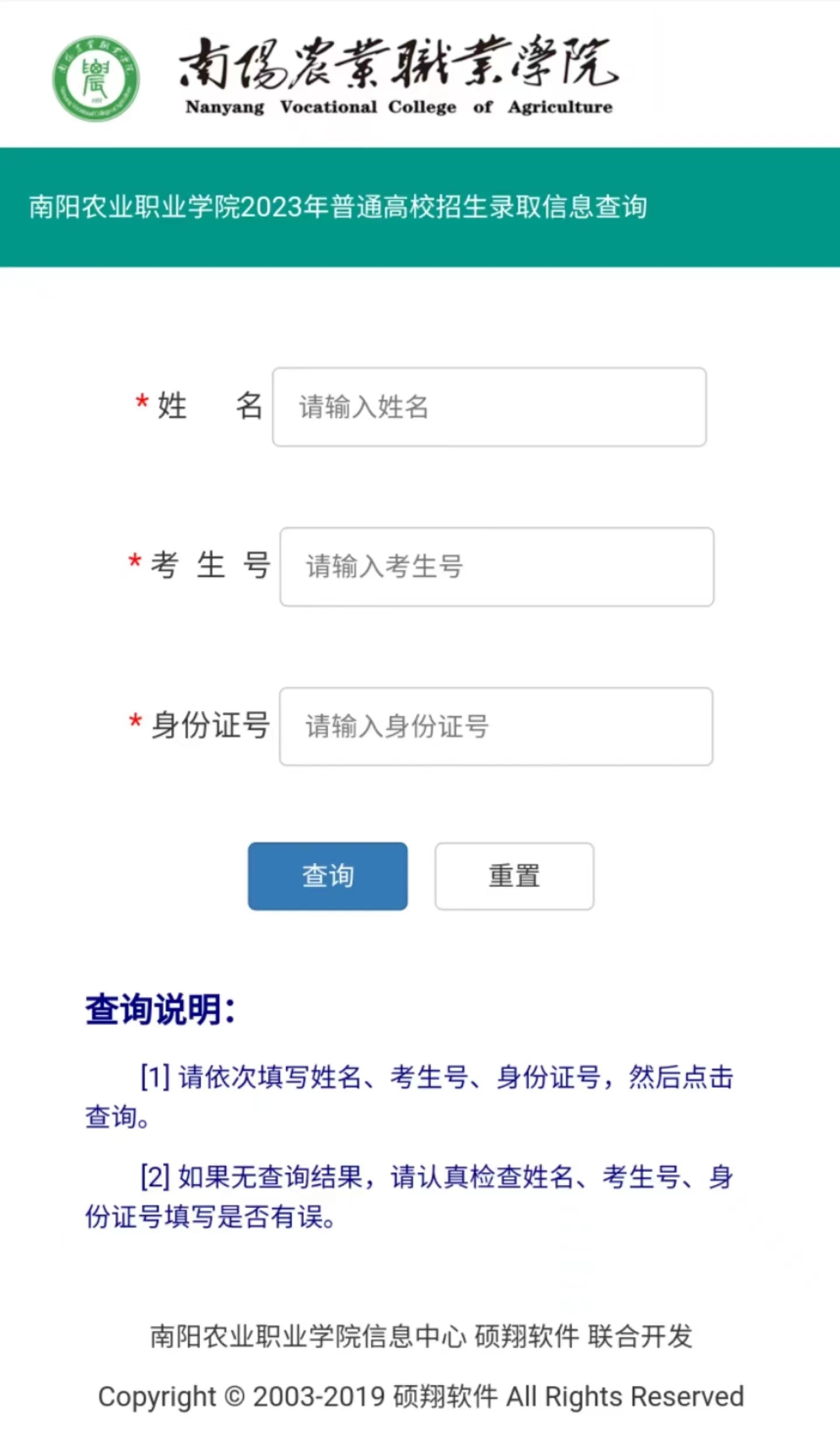Focus the 请输入考生号 exam number field
Image resolution: width=840 pixels, height=1430 pixels.
[x=496, y=567]
